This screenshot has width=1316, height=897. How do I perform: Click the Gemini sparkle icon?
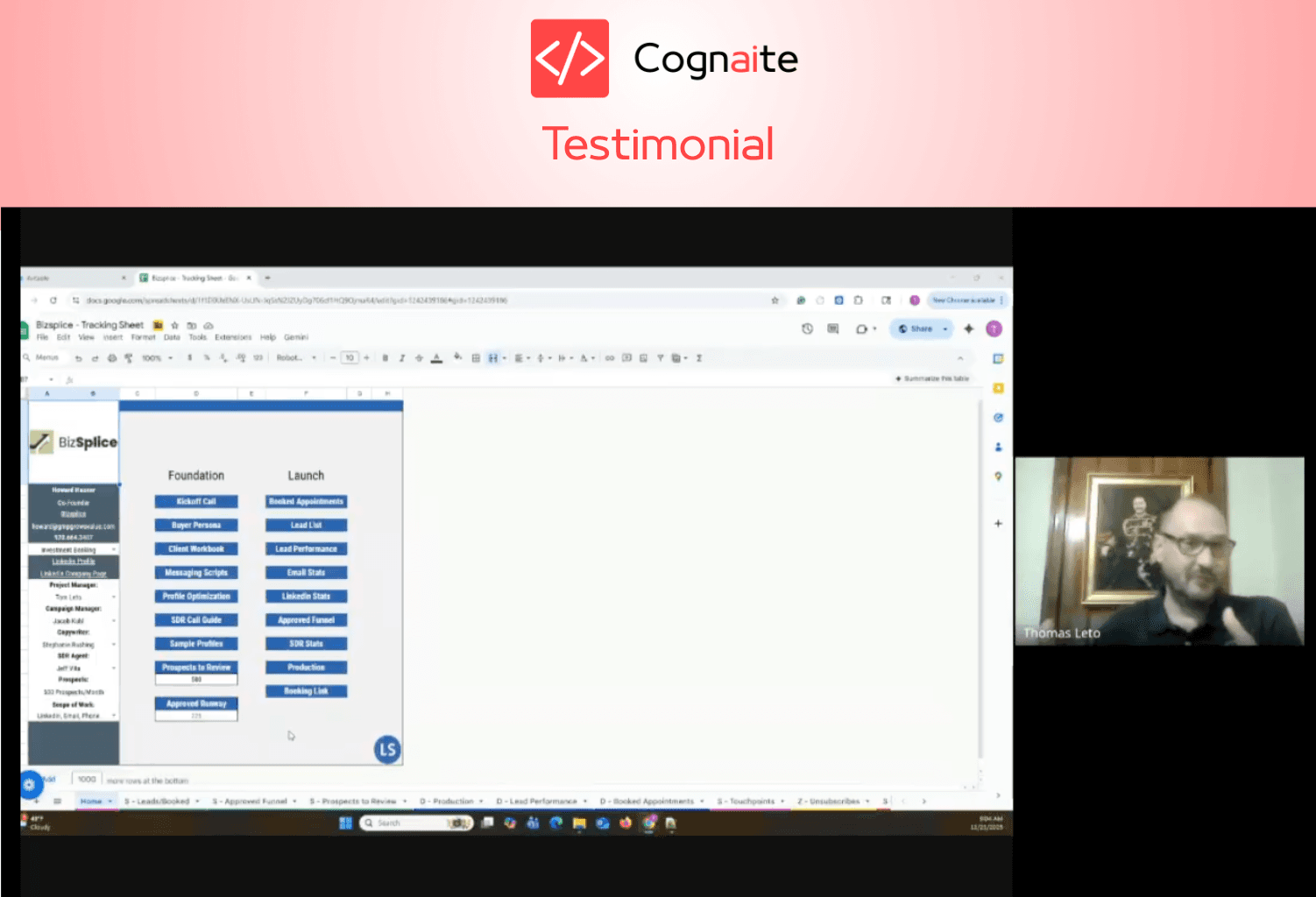click(968, 329)
